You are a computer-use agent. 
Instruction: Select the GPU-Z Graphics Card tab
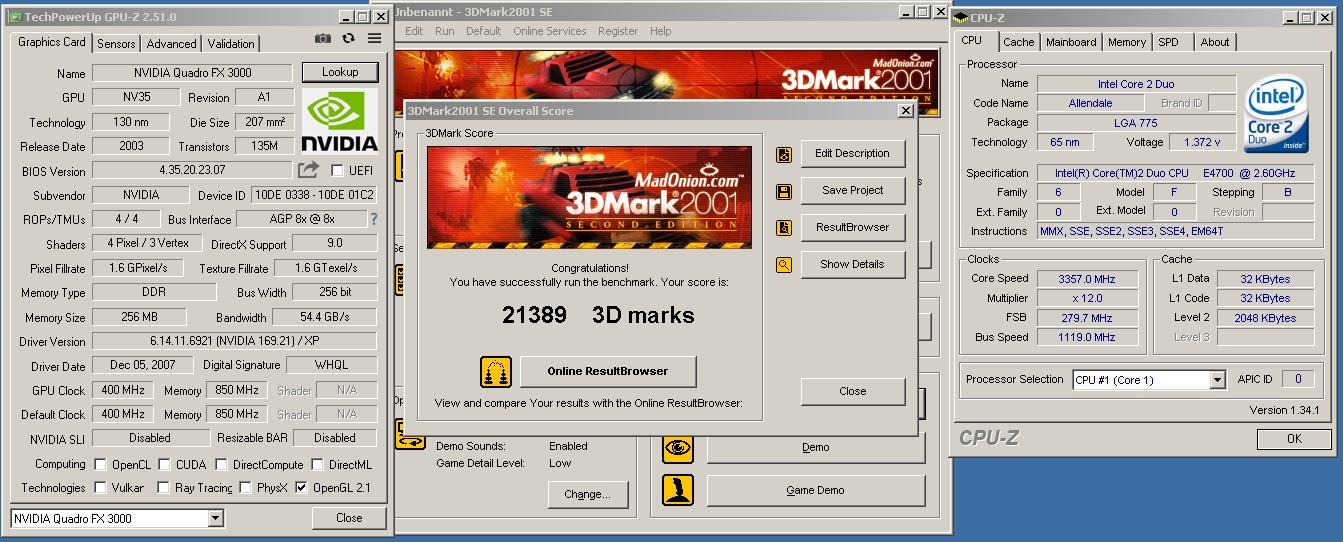pos(52,42)
